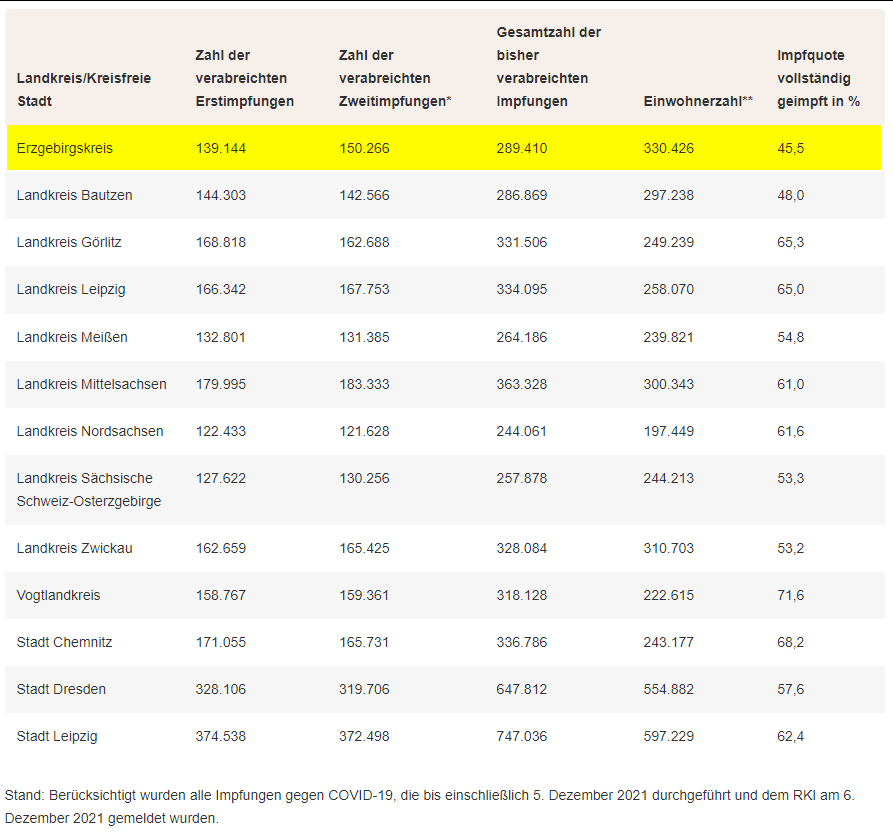Image resolution: width=893 pixels, height=838 pixels.
Task: Click the Stadt Chemnitz cell
Action: click(x=63, y=642)
